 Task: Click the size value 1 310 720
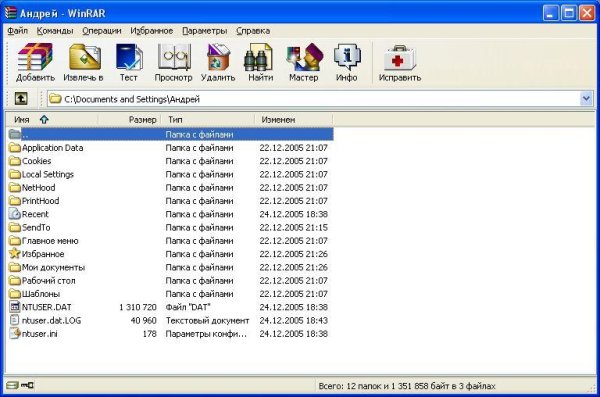click(138, 307)
